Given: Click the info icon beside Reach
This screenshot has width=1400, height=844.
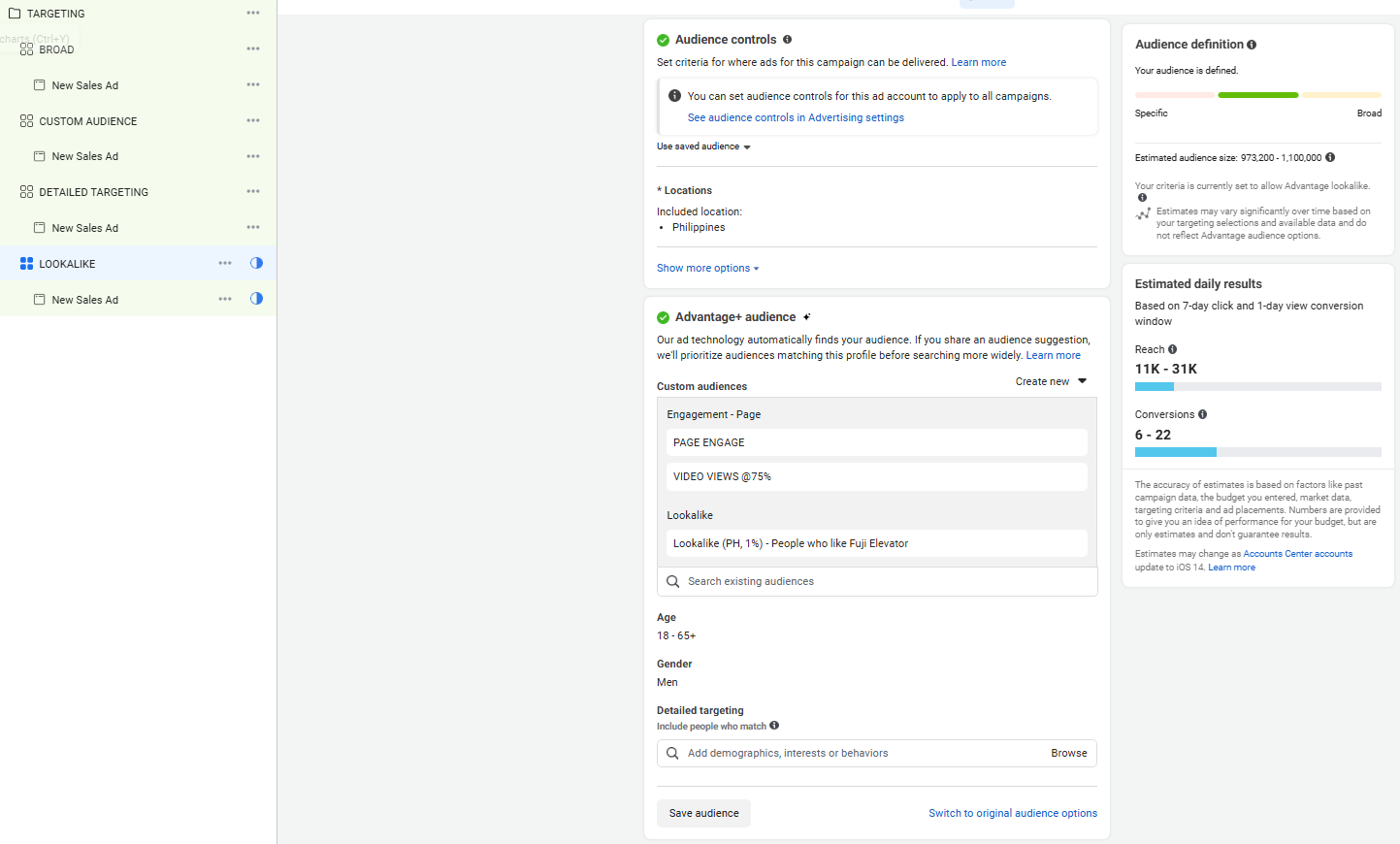Looking at the screenshot, I should tap(1172, 349).
